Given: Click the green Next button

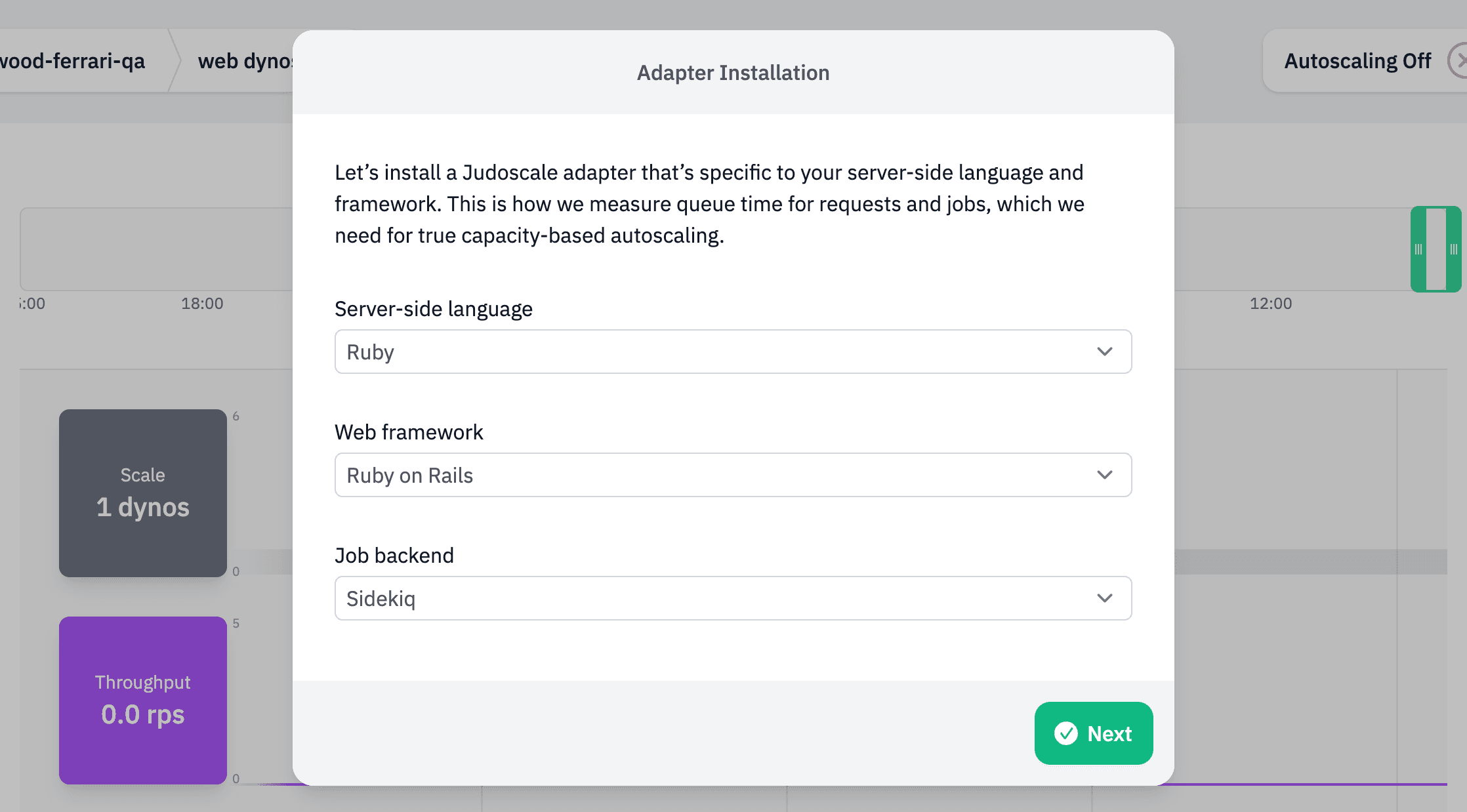Looking at the screenshot, I should [x=1094, y=733].
